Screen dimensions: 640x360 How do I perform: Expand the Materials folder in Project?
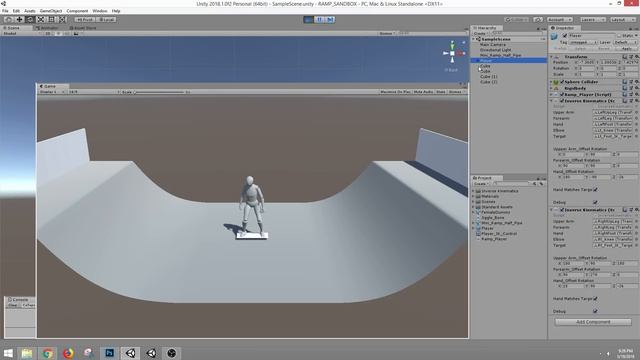tap(473, 196)
